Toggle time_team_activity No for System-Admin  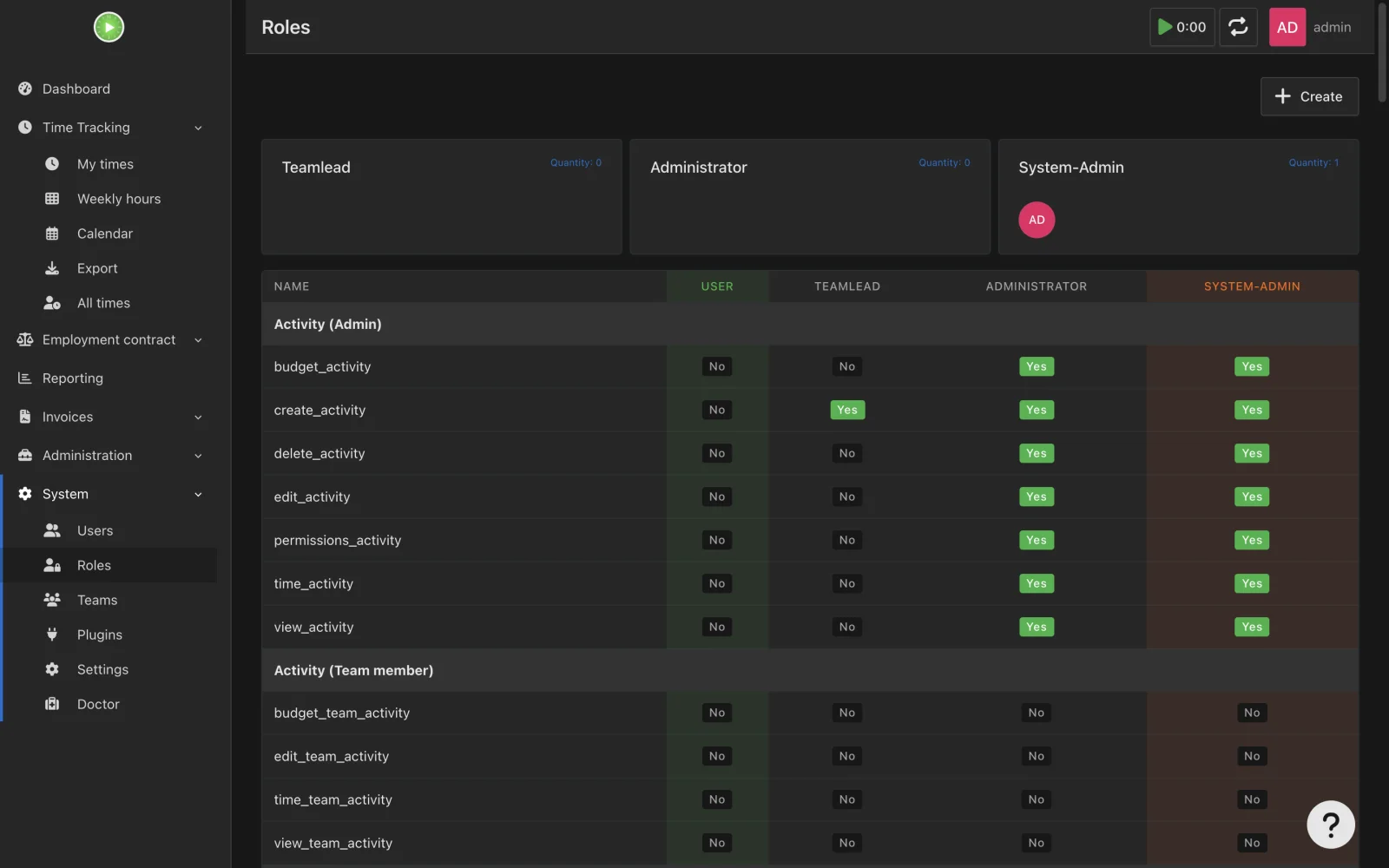1252,799
